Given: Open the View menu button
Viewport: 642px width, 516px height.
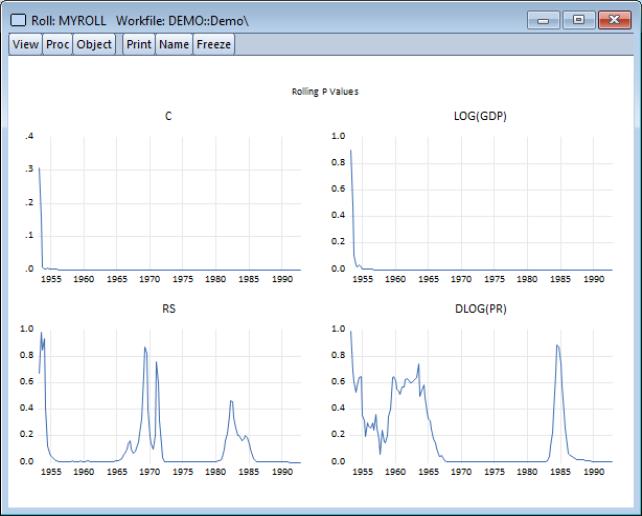Looking at the screenshot, I should [26, 44].
